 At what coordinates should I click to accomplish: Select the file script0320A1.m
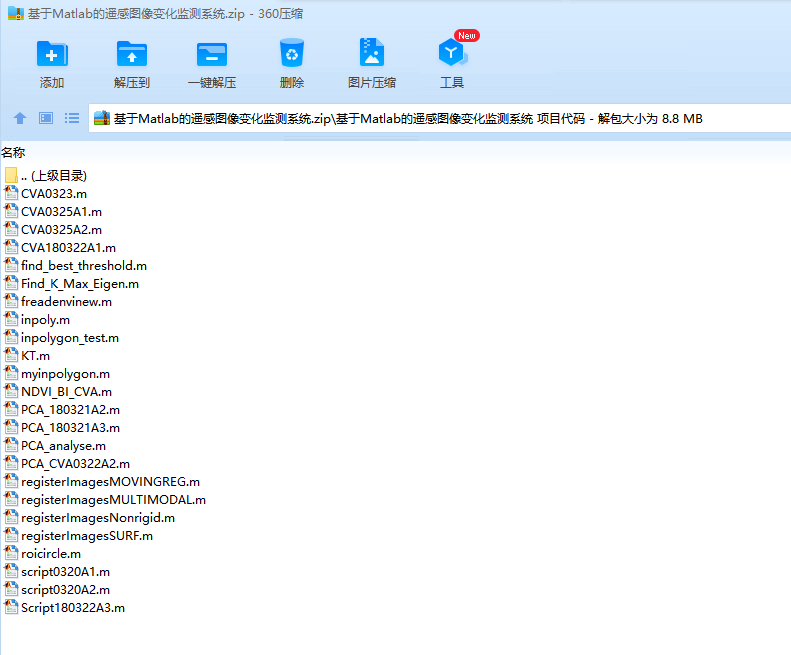[x=66, y=572]
